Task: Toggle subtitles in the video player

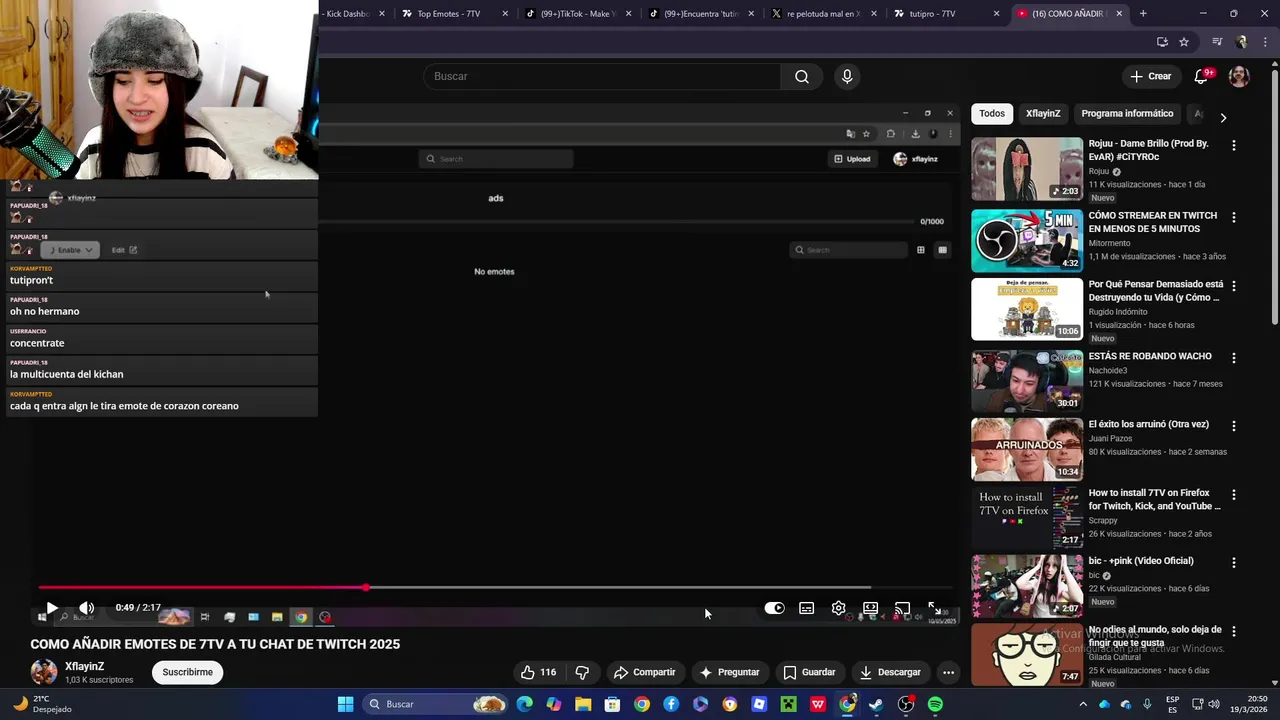Action: tap(806, 608)
